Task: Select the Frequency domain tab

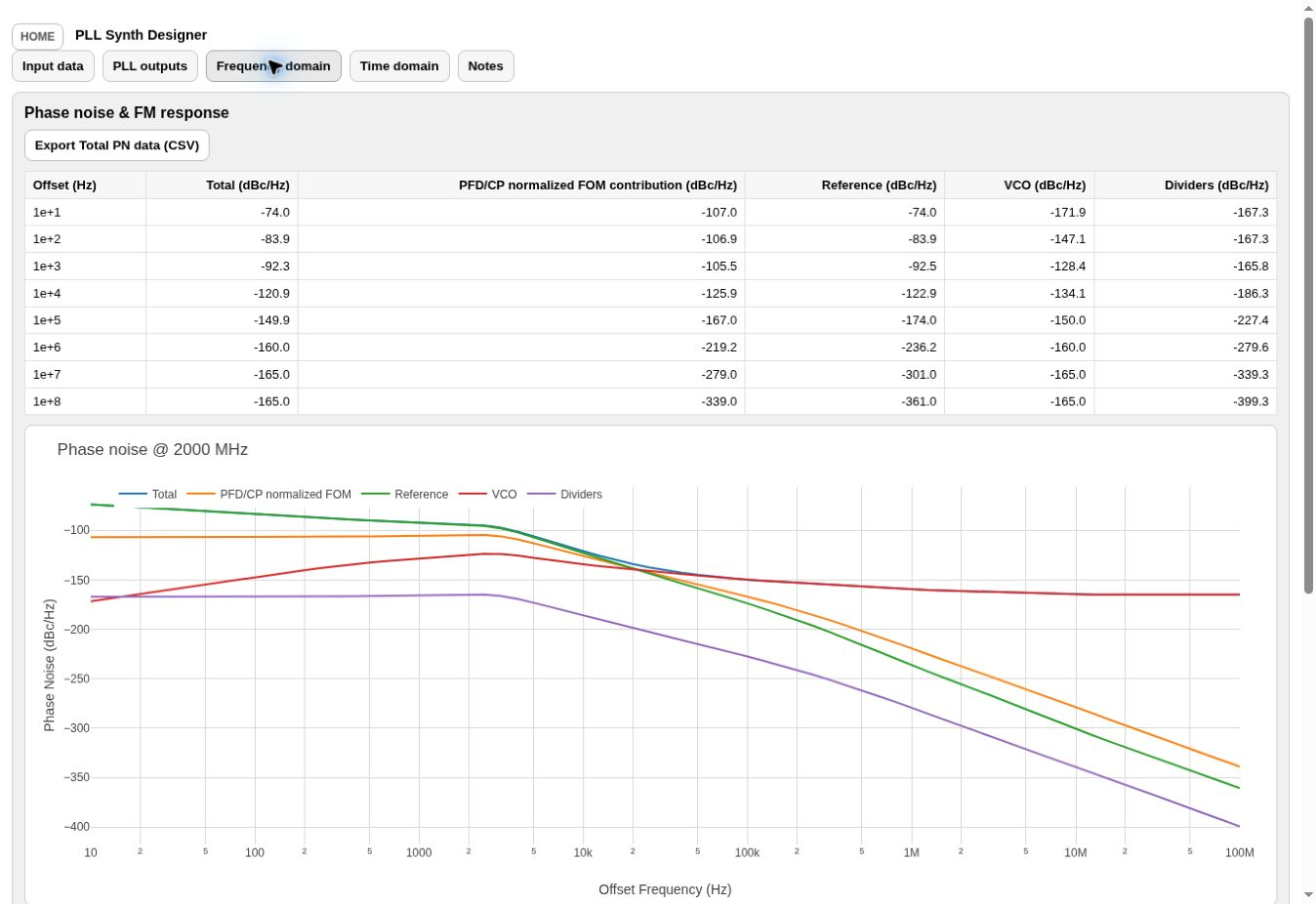Action: point(273,66)
